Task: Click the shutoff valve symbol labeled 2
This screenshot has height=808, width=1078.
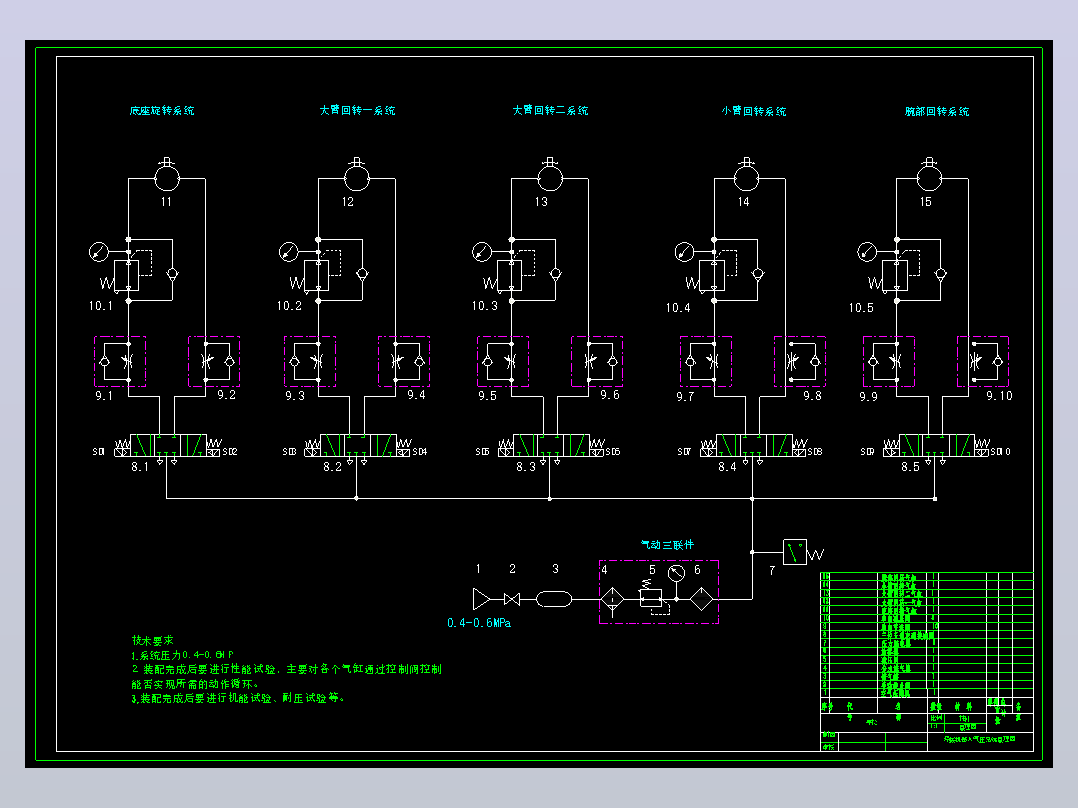Action: (x=512, y=599)
